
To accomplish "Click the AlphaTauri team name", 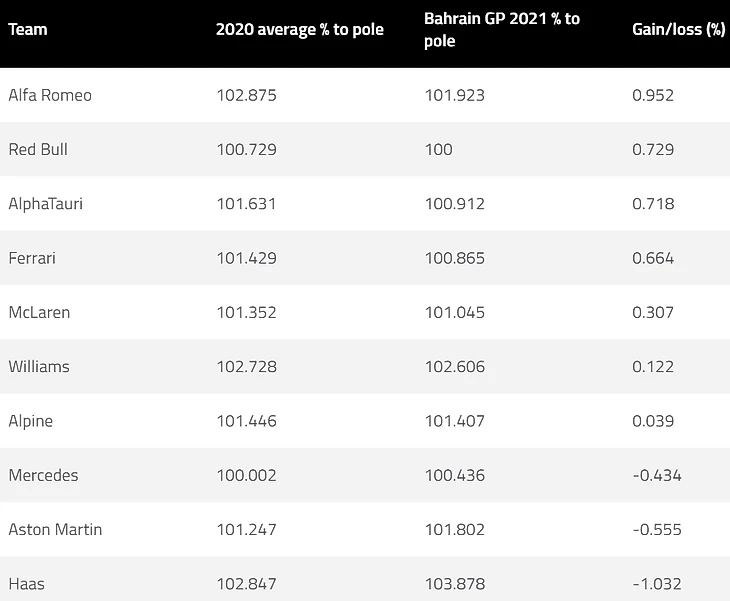I will (46, 204).
